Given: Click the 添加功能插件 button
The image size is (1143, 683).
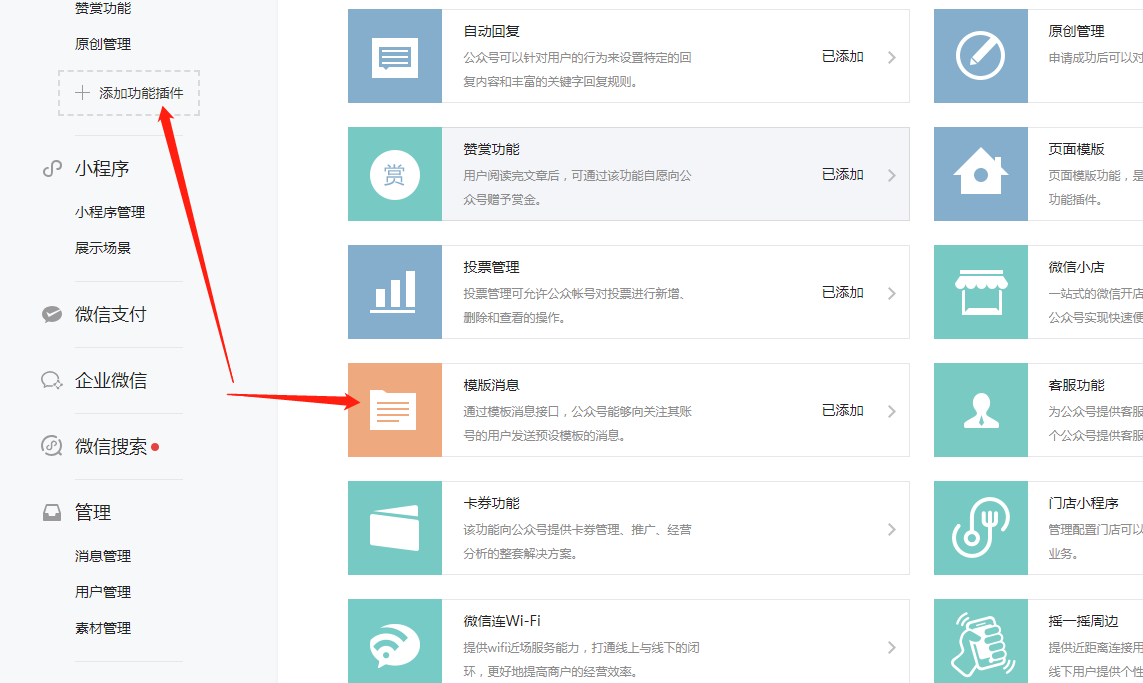Looking at the screenshot, I should click(x=129, y=93).
